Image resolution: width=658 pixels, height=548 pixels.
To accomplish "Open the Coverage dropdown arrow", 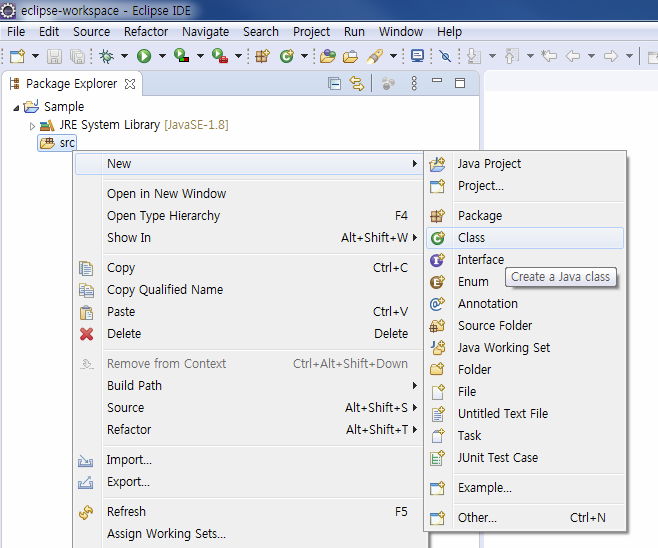I will [201, 56].
